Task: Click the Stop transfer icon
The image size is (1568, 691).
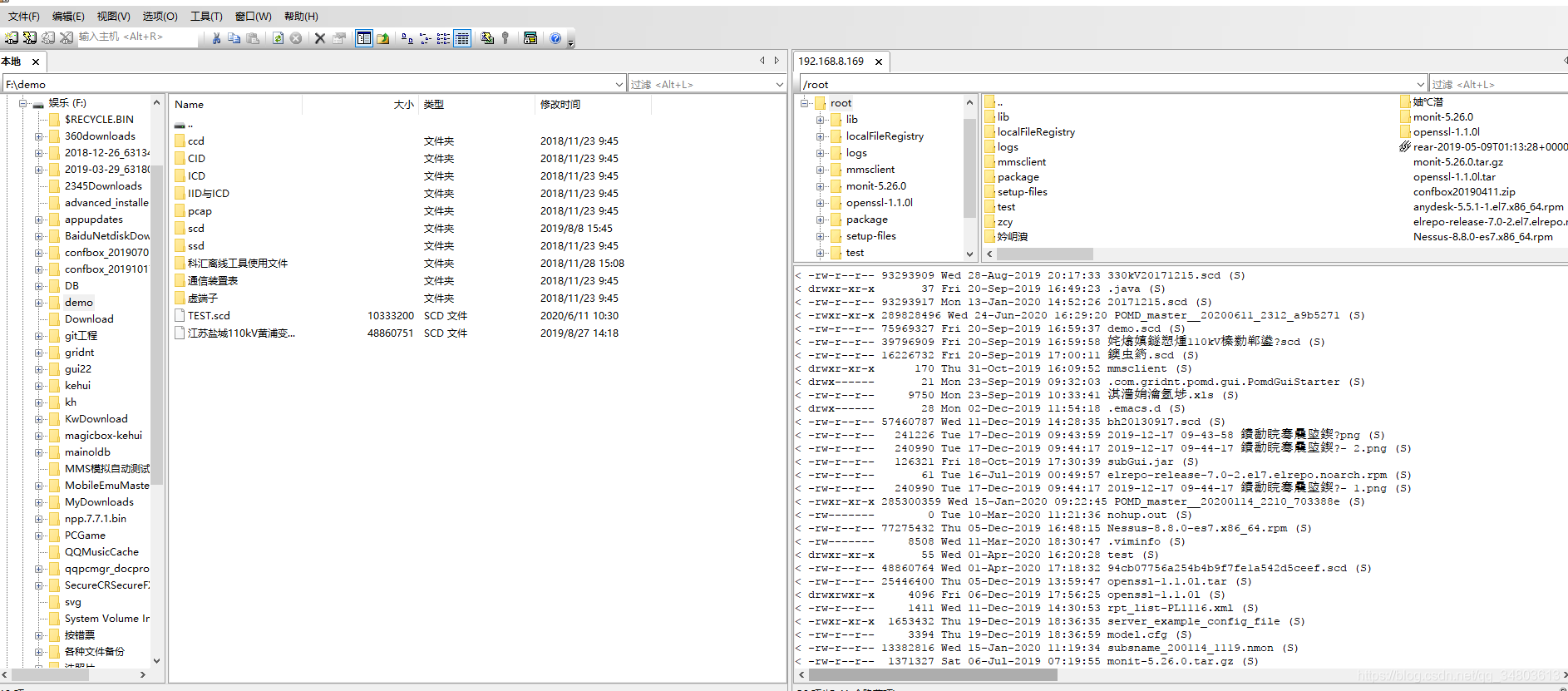Action: tap(296, 38)
